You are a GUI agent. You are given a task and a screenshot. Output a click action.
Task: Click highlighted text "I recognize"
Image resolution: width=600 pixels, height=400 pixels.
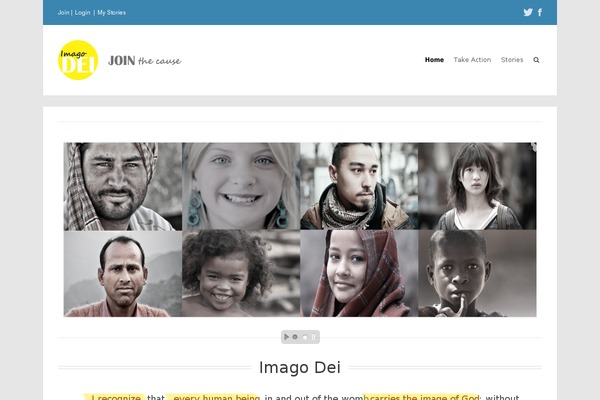coord(116,397)
